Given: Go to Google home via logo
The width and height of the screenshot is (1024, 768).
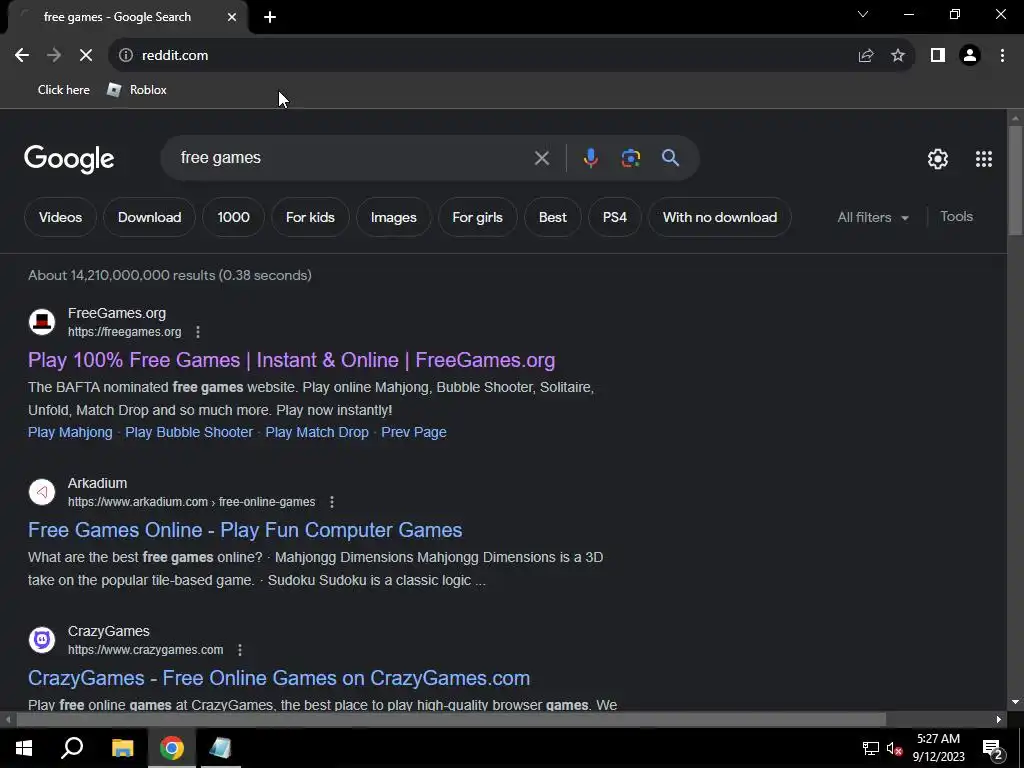Looking at the screenshot, I should [69, 159].
